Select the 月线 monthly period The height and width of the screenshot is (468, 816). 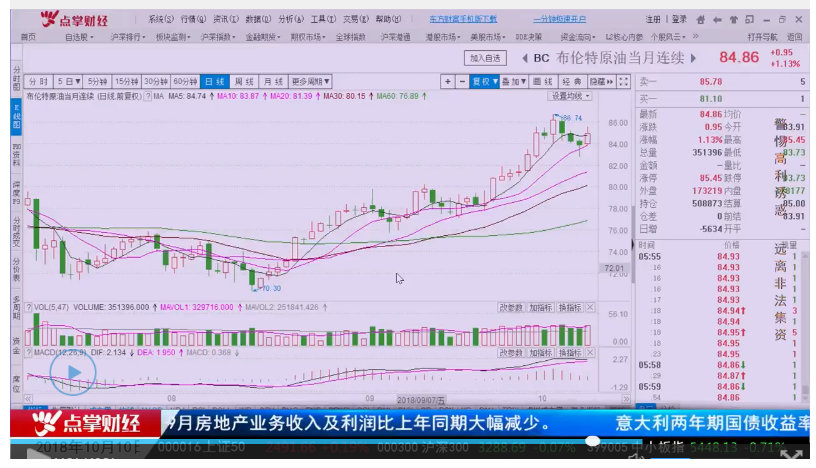pyautogui.click(x=273, y=82)
